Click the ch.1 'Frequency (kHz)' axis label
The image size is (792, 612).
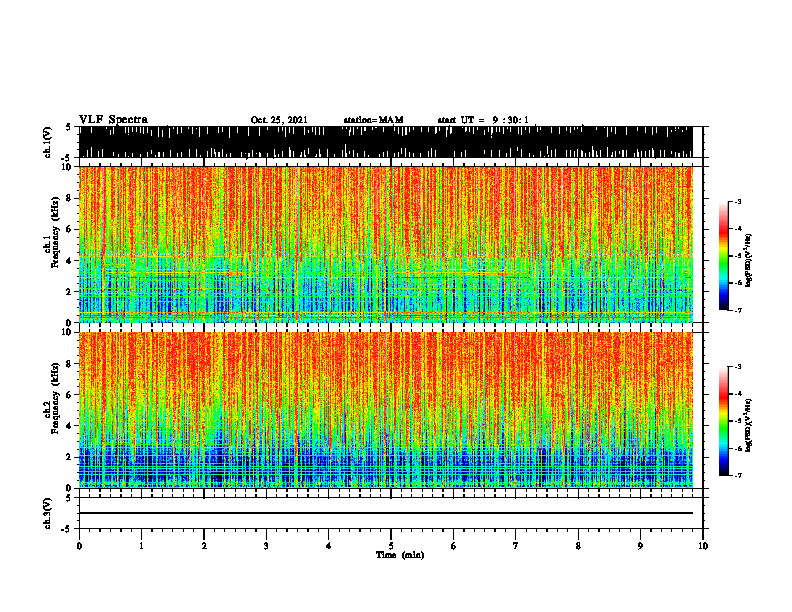click(55, 232)
